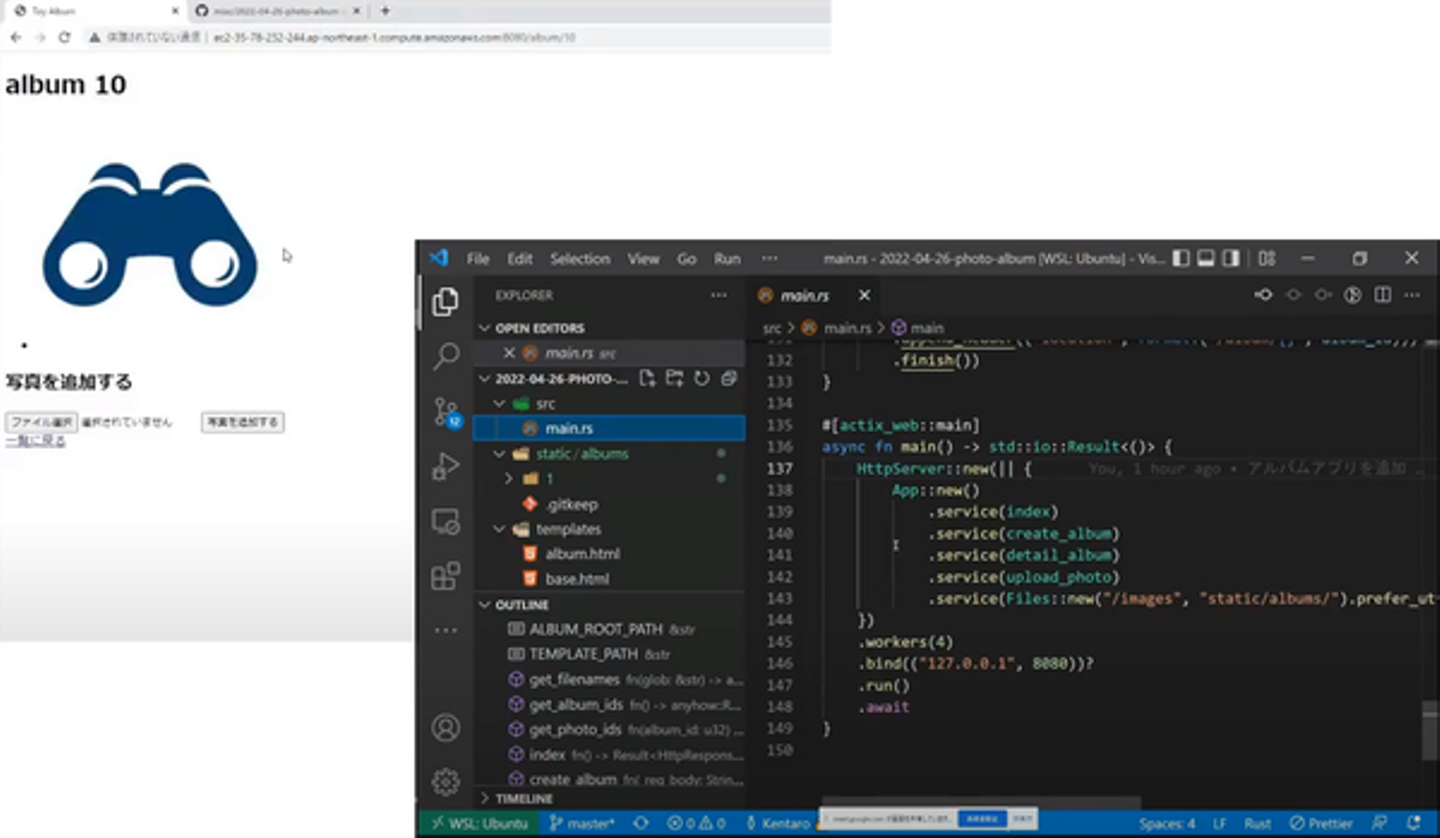
Task: Split the editor to the right
Action: click(1383, 295)
